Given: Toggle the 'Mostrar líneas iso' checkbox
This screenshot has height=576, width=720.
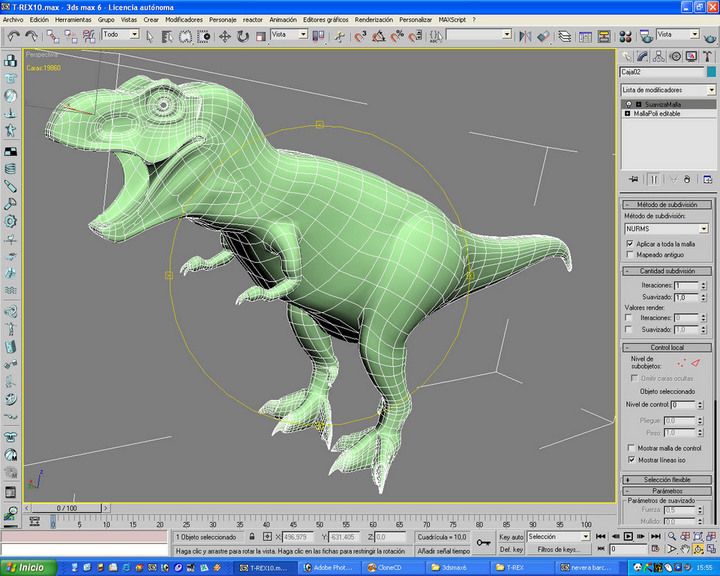Looking at the screenshot, I should tap(630, 459).
